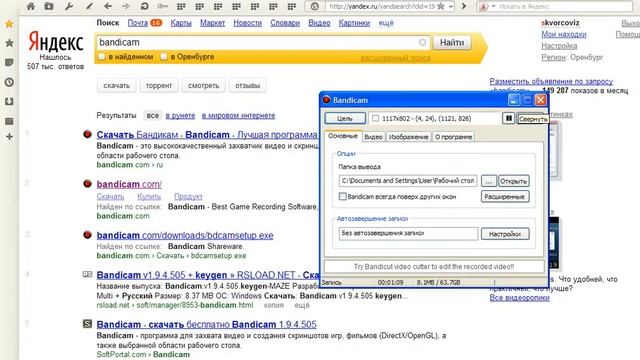
Task: Click the 'Найти' search button
Action: pos(452,42)
